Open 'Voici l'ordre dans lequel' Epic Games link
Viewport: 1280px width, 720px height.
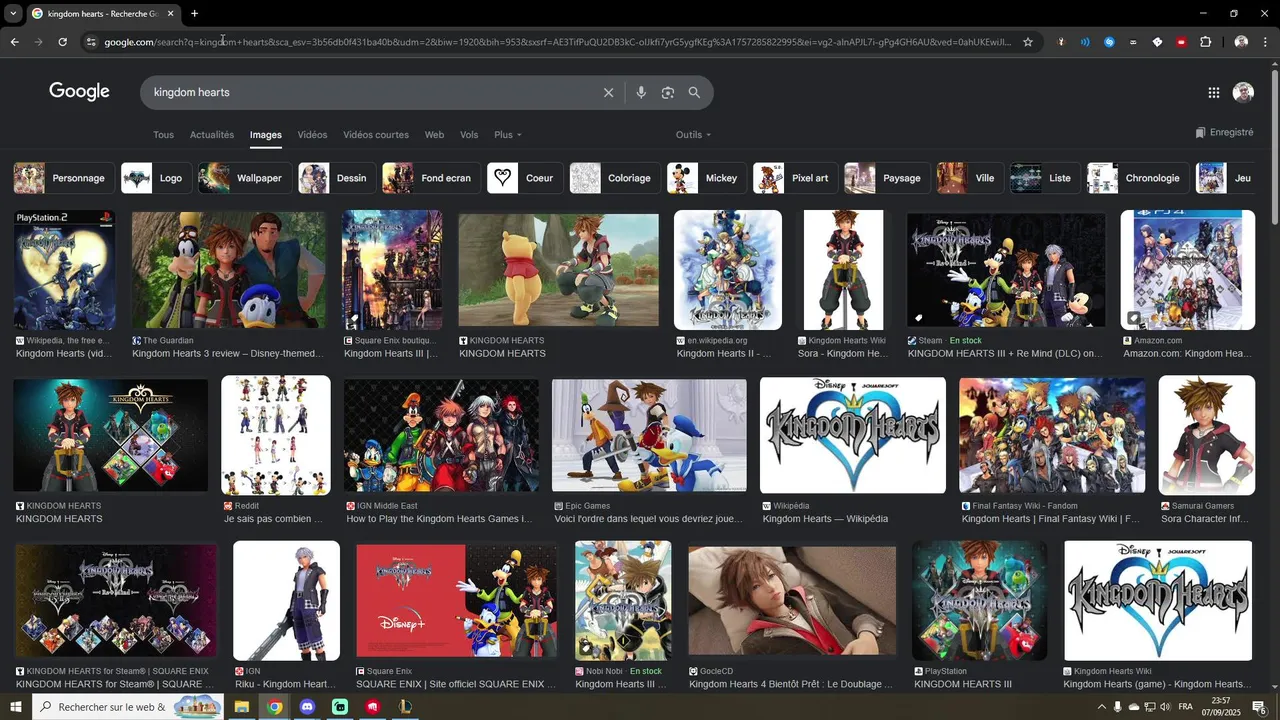click(x=649, y=519)
